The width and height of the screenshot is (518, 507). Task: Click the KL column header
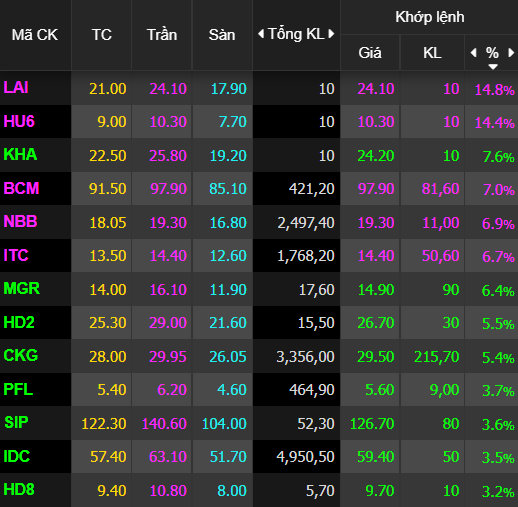432,53
